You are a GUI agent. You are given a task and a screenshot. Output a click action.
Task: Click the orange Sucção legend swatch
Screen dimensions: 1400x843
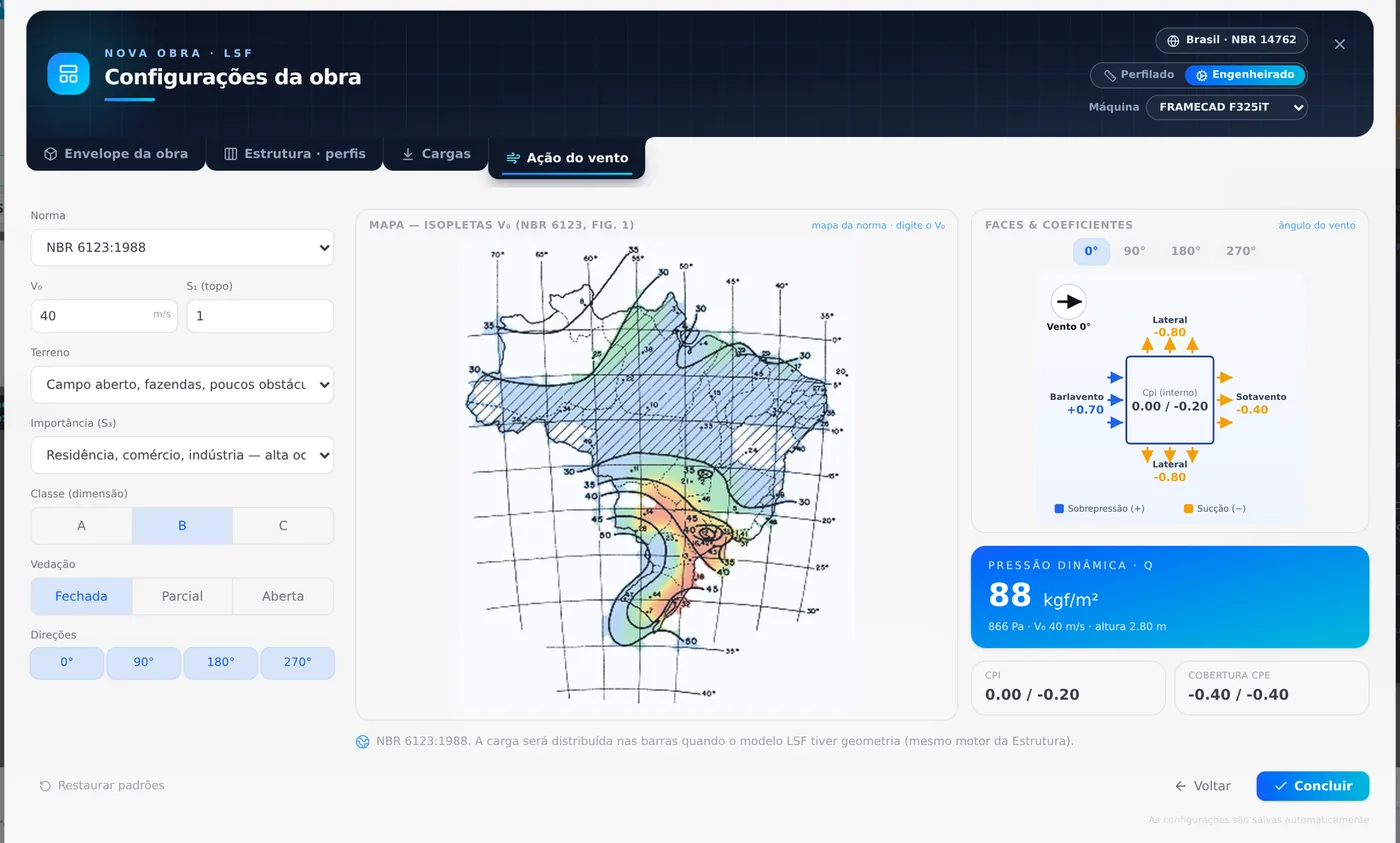[1188, 509]
